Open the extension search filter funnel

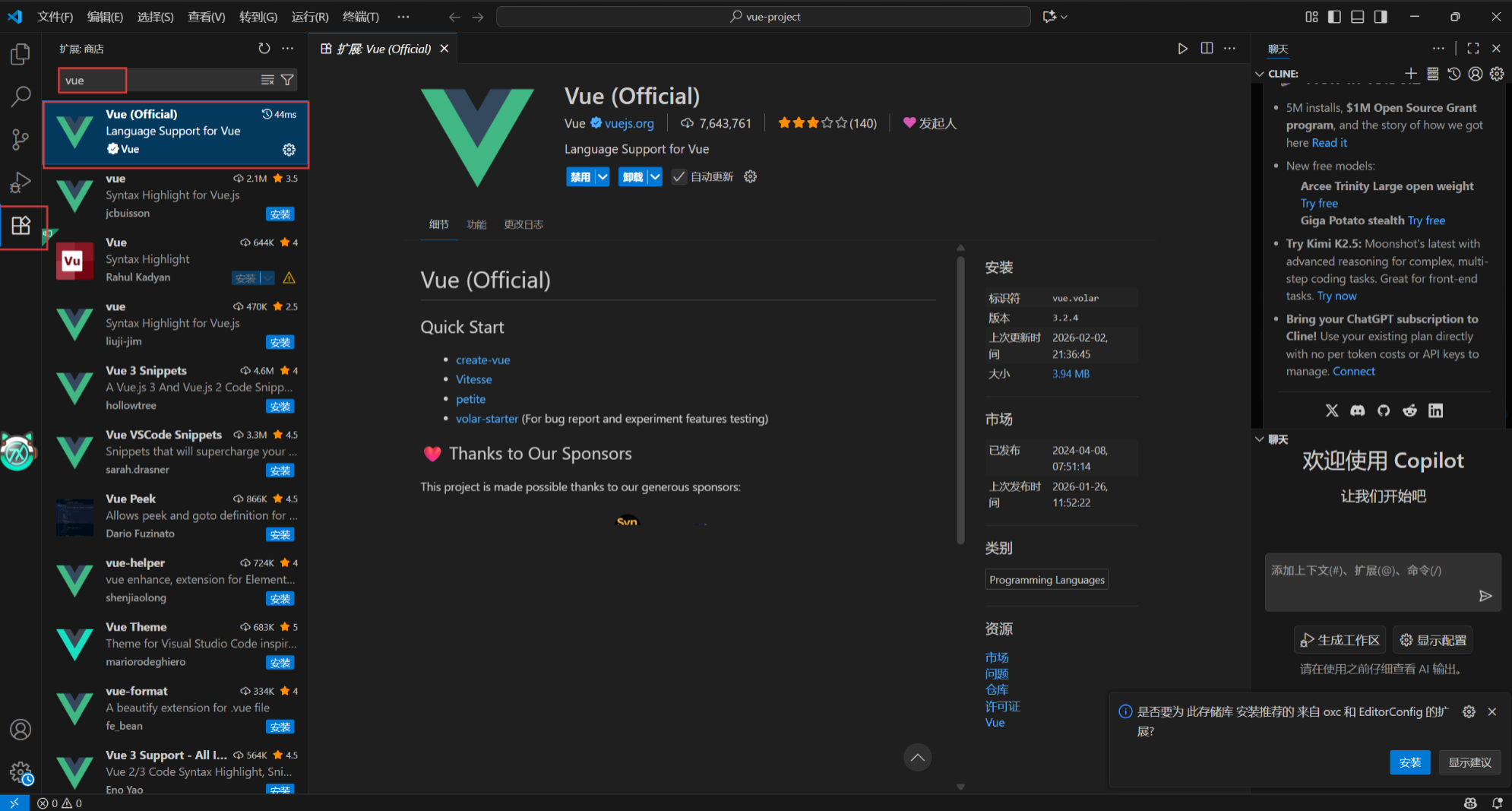pyautogui.click(x=287, y=80)
